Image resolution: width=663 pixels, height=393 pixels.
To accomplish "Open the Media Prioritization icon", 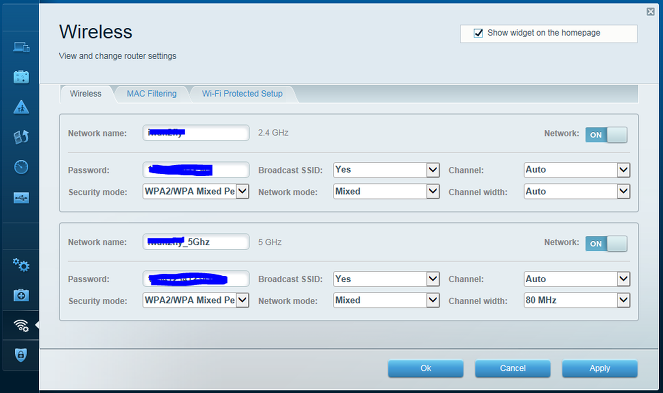I will (x=21, y=137).
